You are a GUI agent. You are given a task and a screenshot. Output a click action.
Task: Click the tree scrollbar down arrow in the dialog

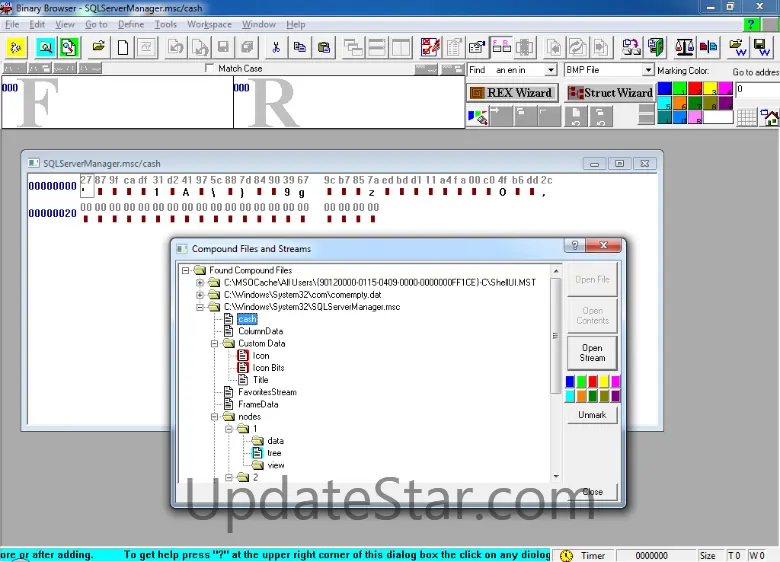pos(556,476)
